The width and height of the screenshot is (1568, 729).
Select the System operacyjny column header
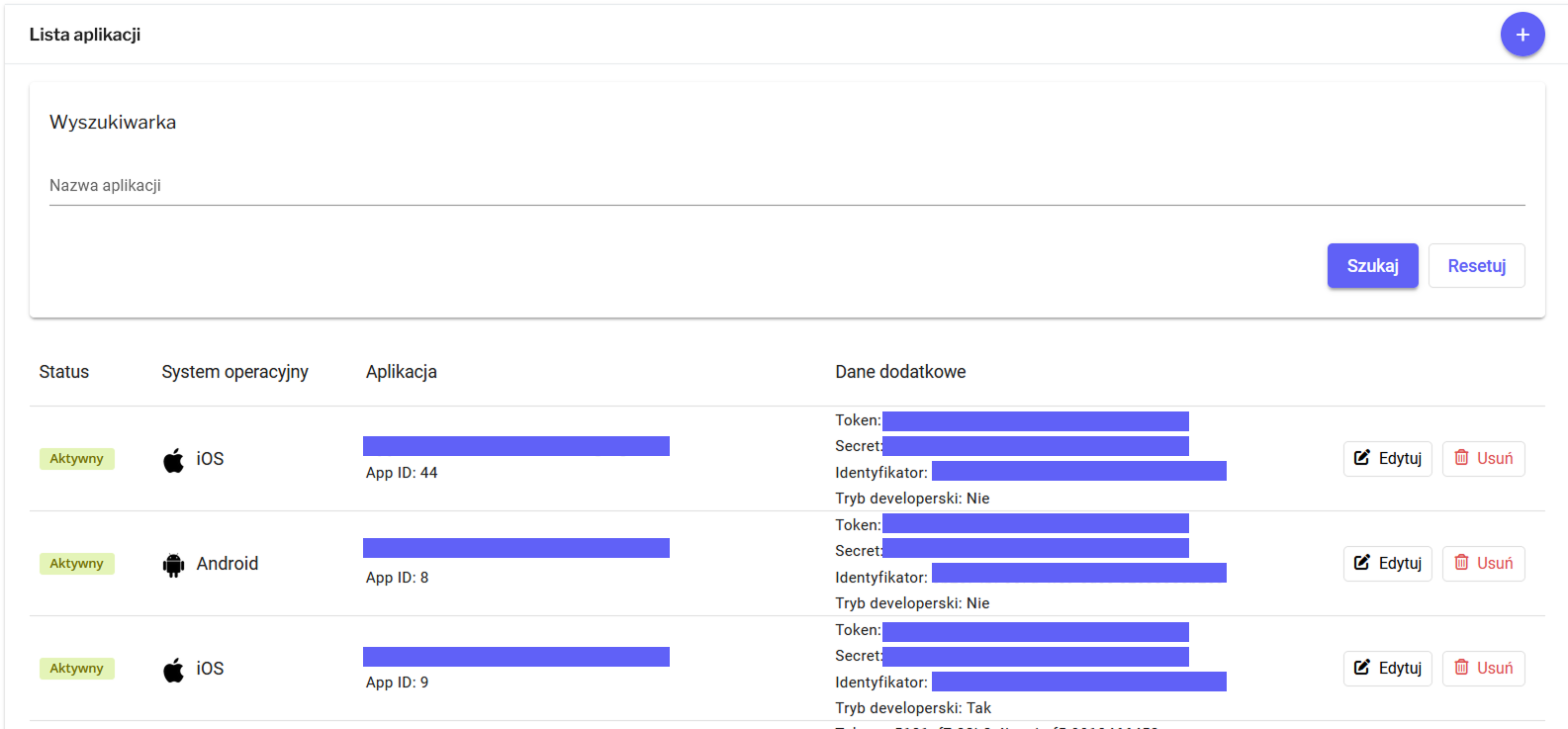(x=234, y=372)
